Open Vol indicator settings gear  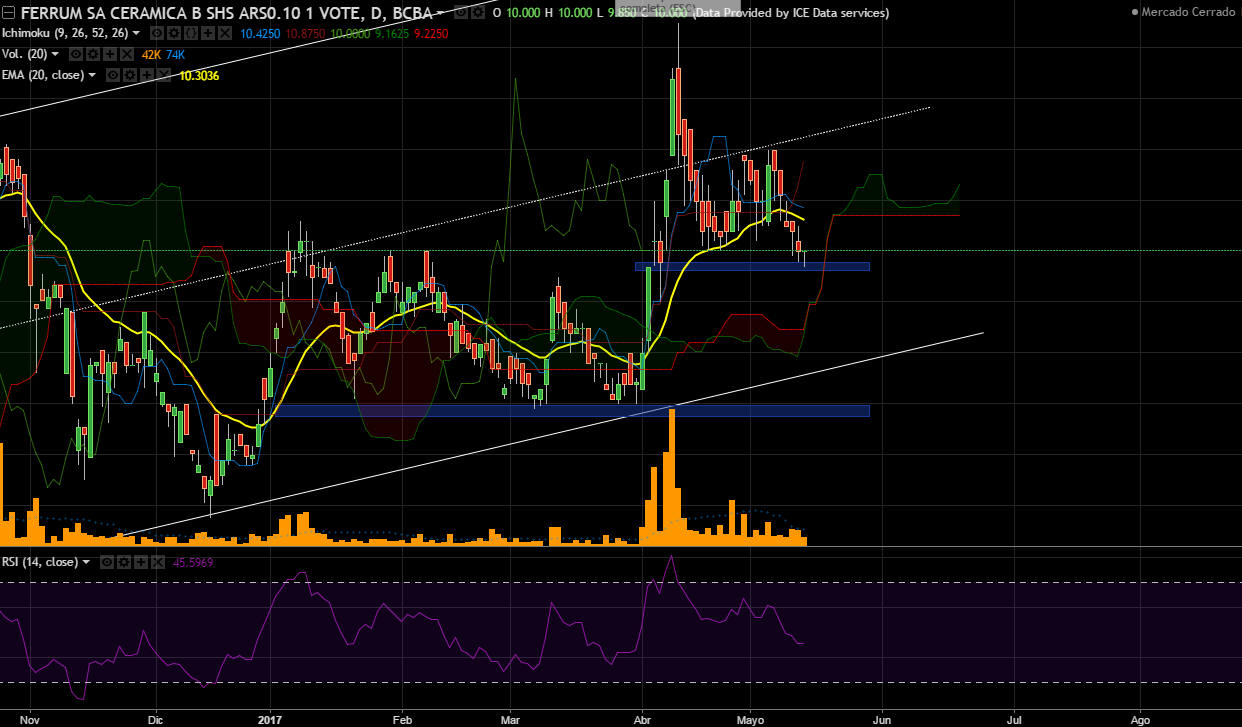pyautogui.click(x=93, y=54)
